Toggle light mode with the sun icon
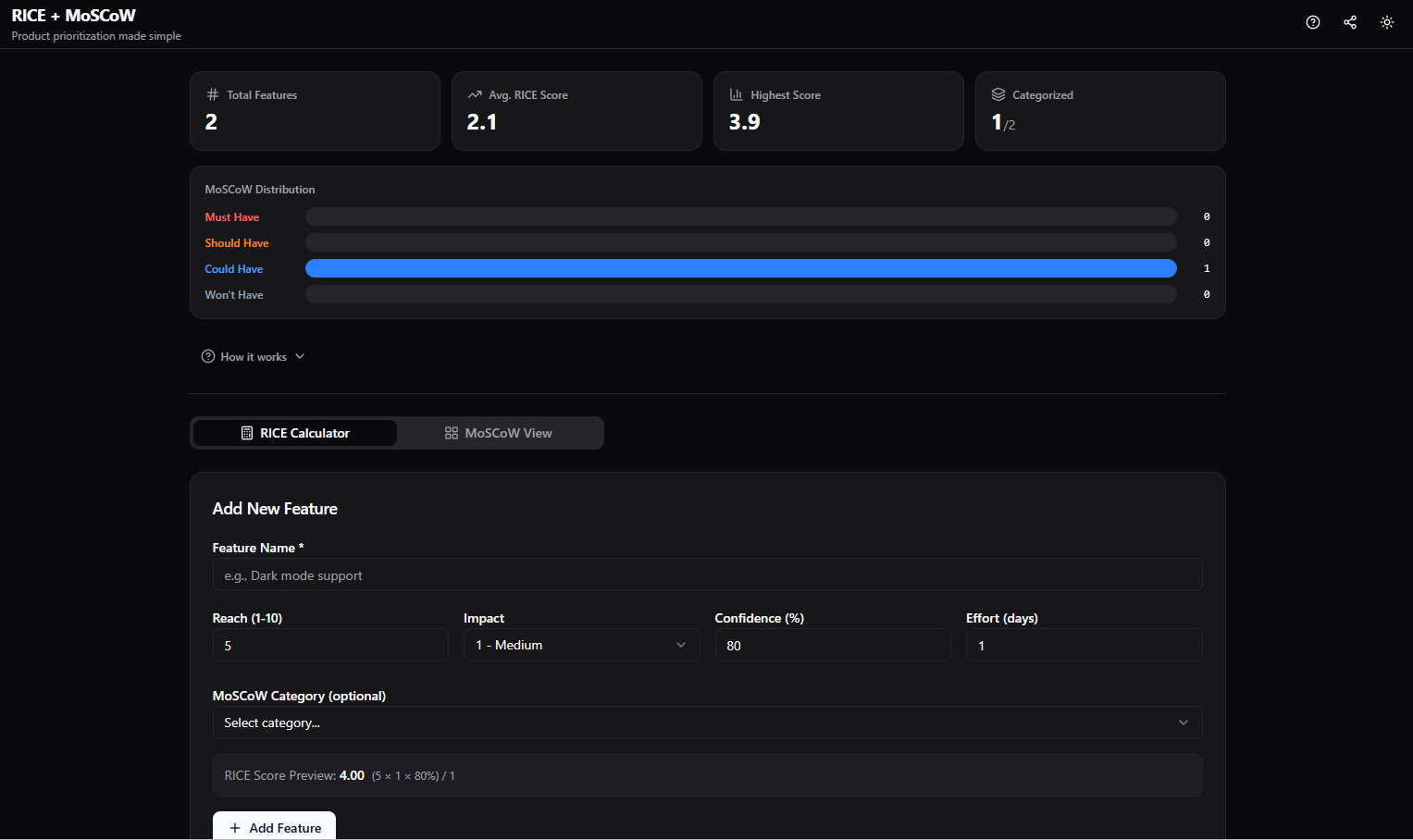 (x=1386, y=22)
